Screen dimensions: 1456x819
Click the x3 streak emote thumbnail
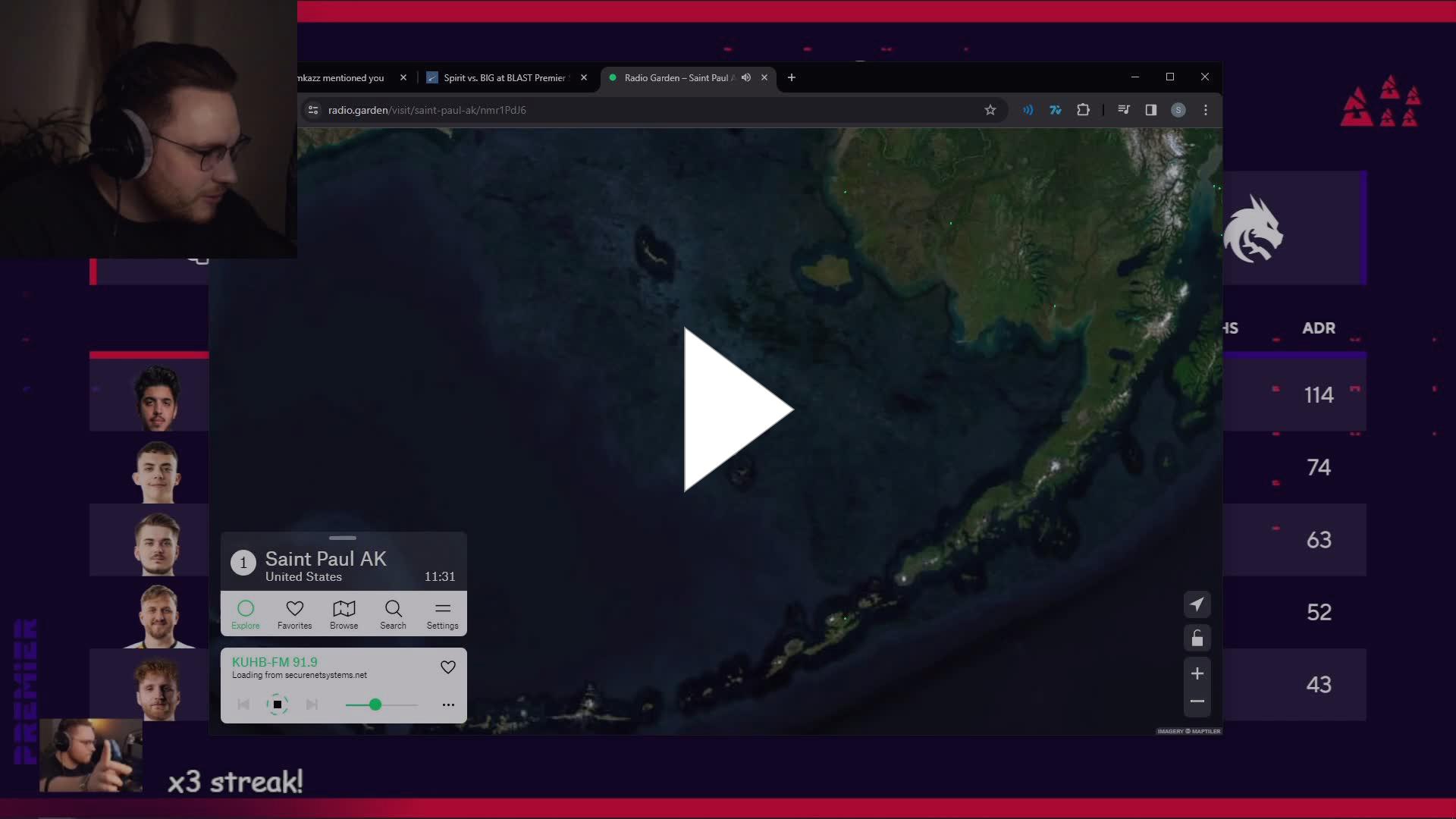[91, 755]
